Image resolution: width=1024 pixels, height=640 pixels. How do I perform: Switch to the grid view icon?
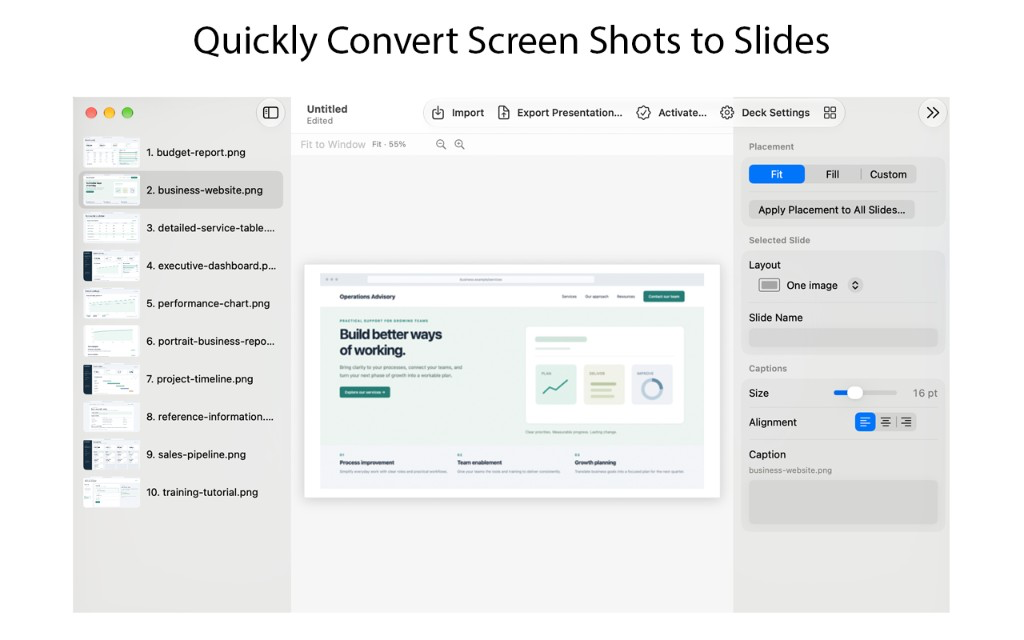pos(829,112)
